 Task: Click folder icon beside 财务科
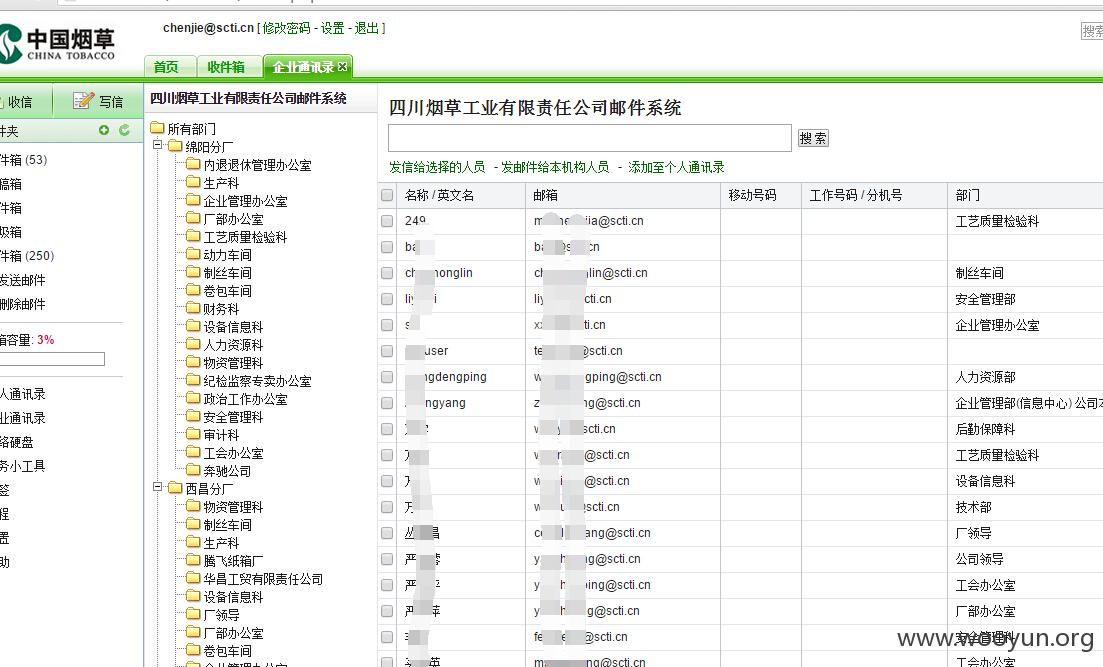tap(193, 309)
